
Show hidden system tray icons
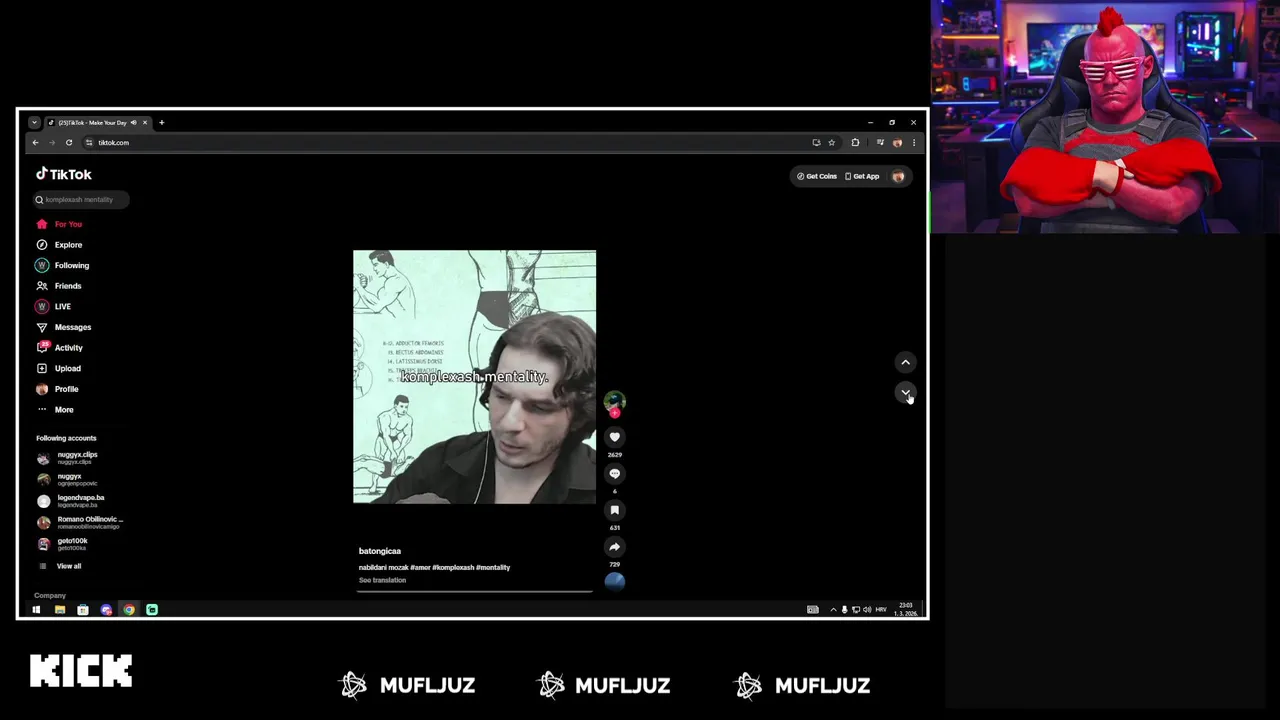point(833,609)
